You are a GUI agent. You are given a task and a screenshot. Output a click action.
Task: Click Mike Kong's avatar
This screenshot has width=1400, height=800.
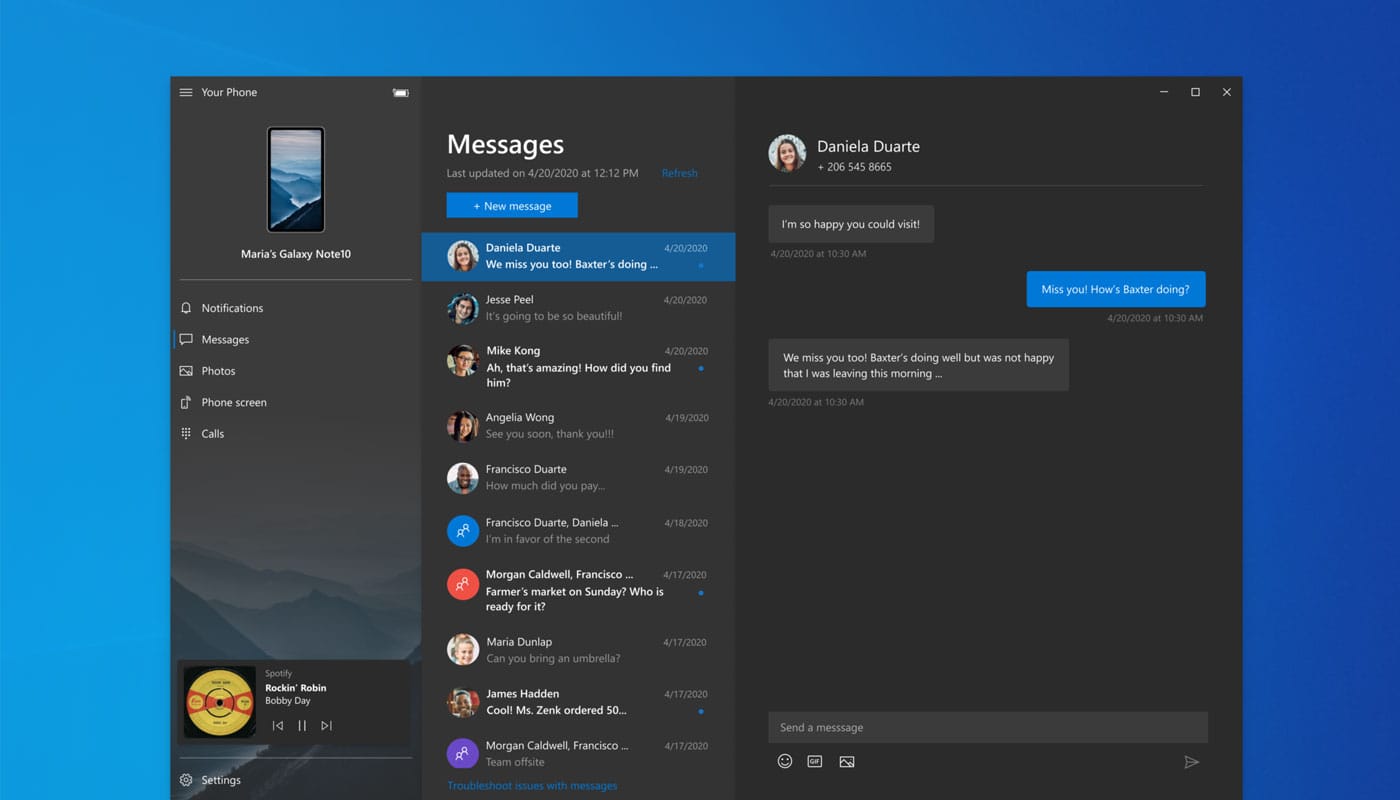coord(462,360)
